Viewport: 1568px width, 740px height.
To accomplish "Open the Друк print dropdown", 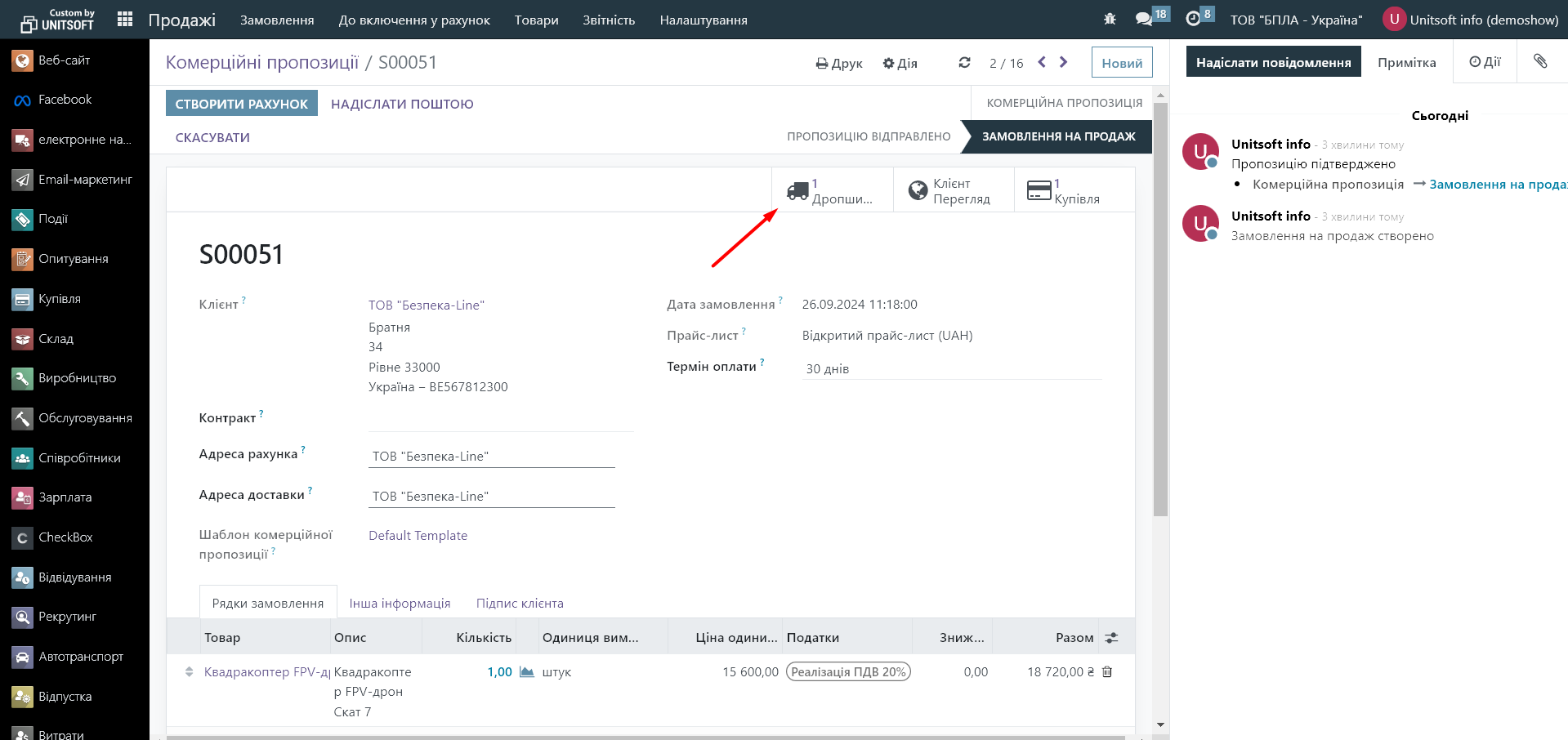I will click(x=839, y=63).
